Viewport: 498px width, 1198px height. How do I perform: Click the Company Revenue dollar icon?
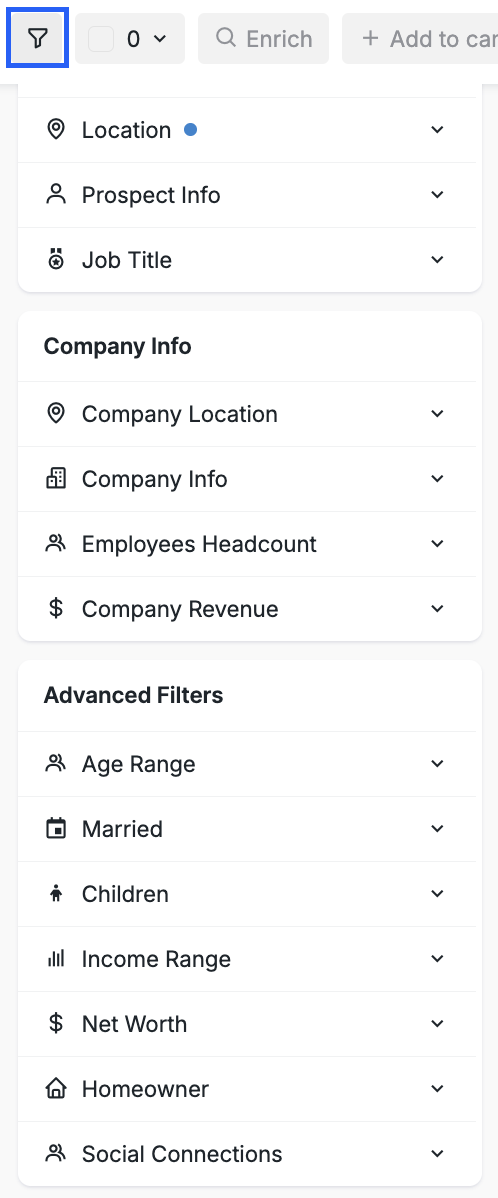coord(56,609)
